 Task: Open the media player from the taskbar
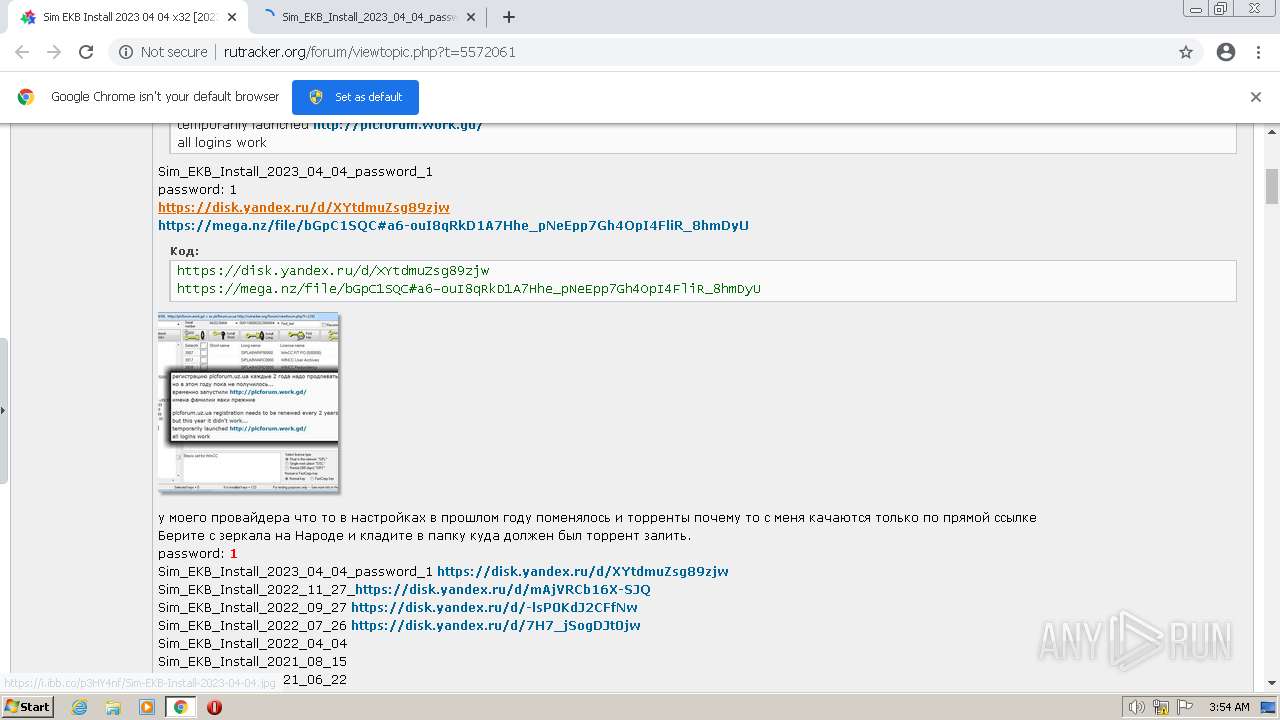coord(147,707)
